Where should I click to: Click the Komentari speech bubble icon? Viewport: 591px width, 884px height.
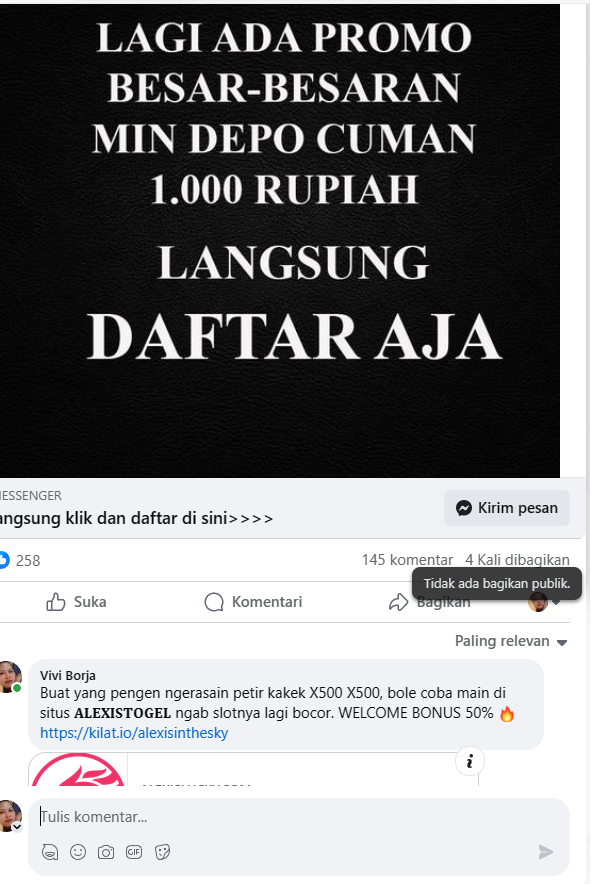click(214, 602)
